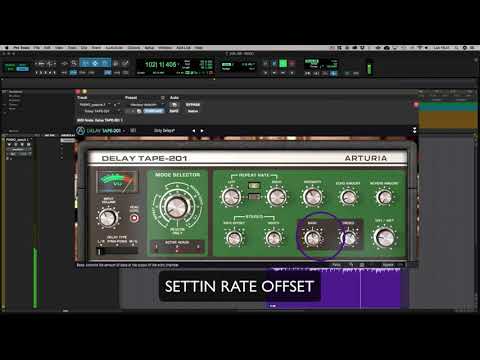
Task: Toggle the Safe automation button
Action: point(174,111)
